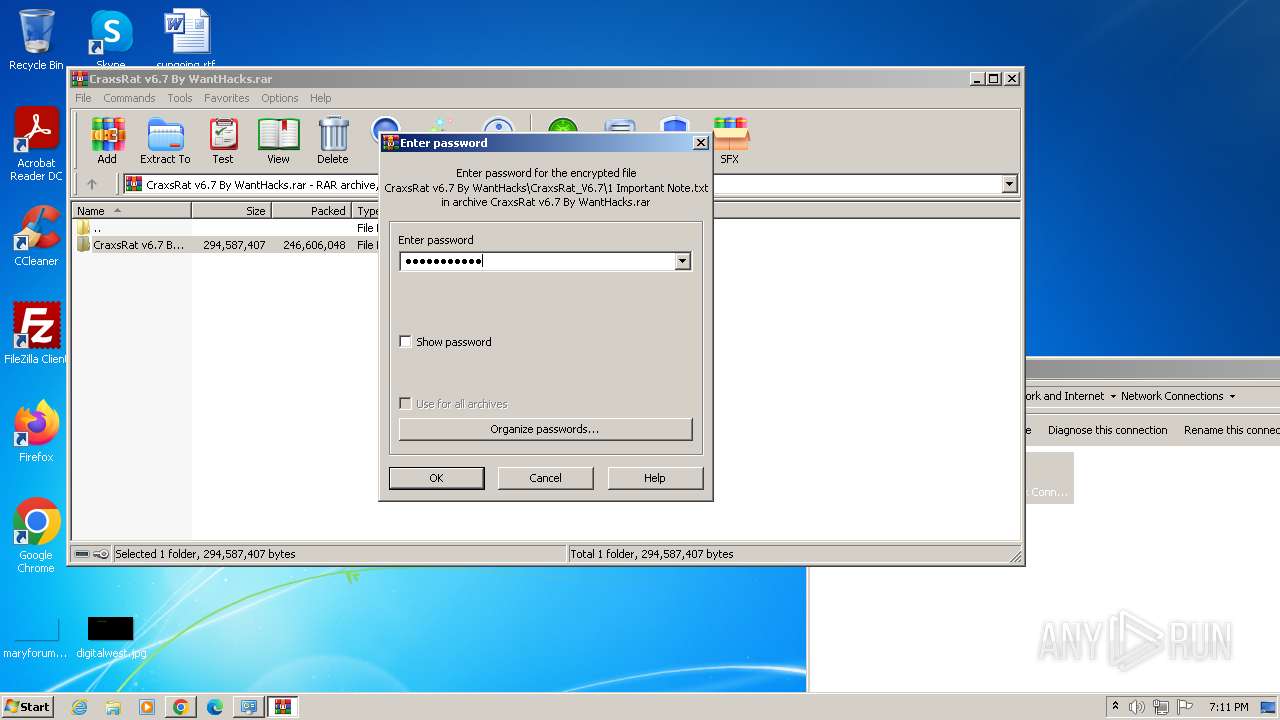Image resolution: width=1280 pixels, height=720 pixels.
Task: Click Organize passwords button
Action: pos(545,429)
